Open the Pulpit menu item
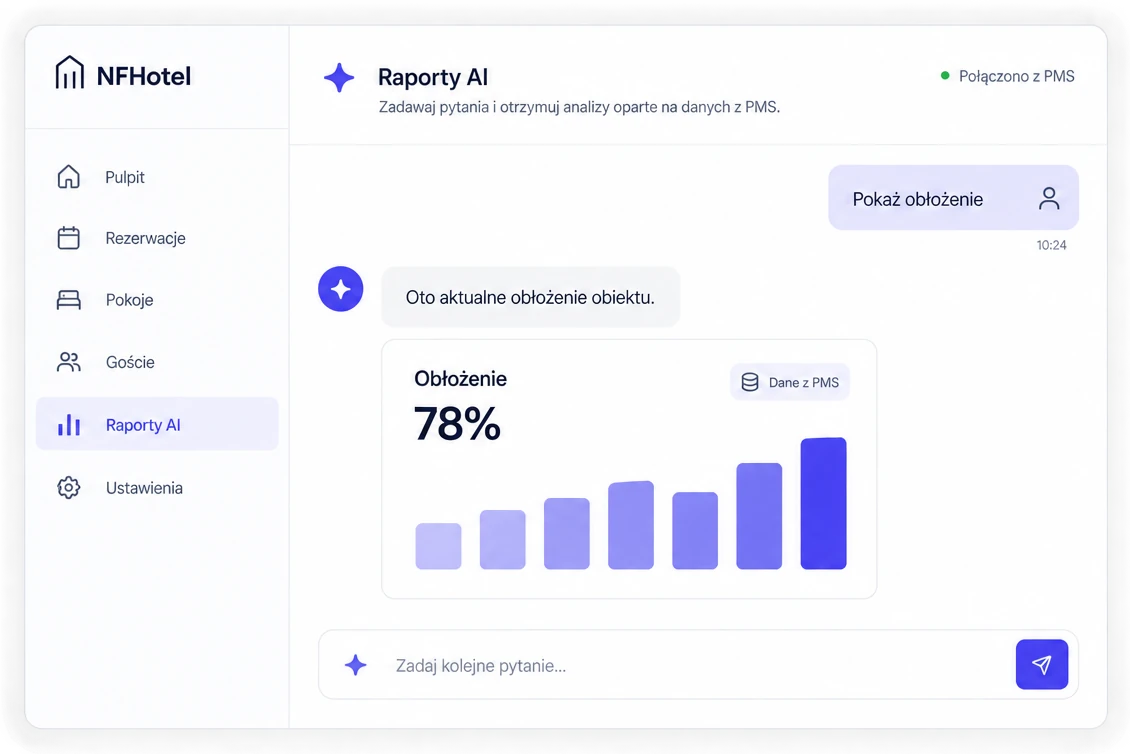This screenshot has width=1130, height=754. (x=157, y=177)
